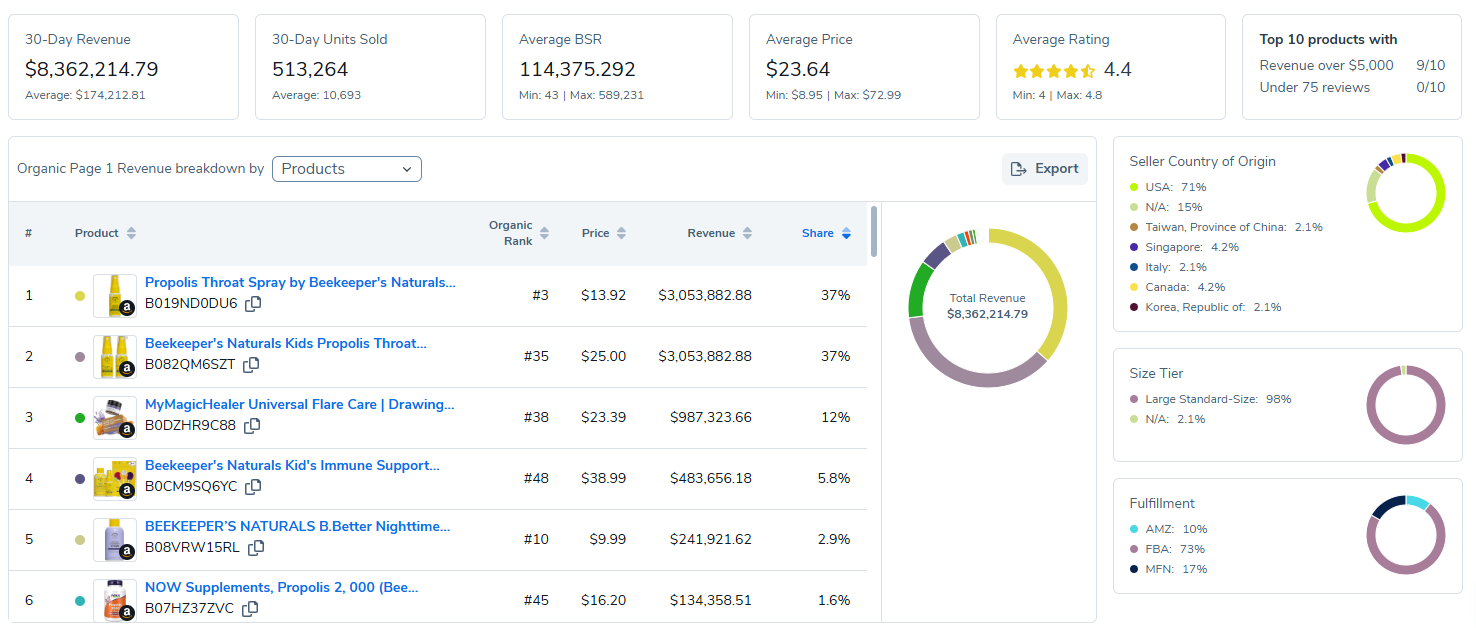Viewport: 1476px width, 628px height.
Task: Click Korea, Republic of legend entry
Action: 1205,307
